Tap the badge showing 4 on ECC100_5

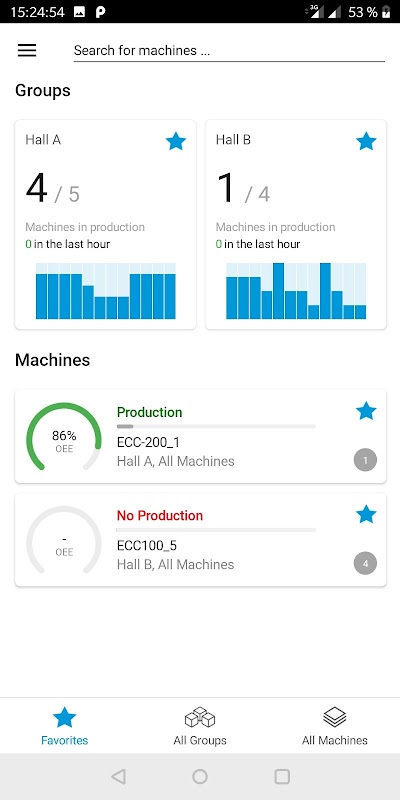point(365,564)
